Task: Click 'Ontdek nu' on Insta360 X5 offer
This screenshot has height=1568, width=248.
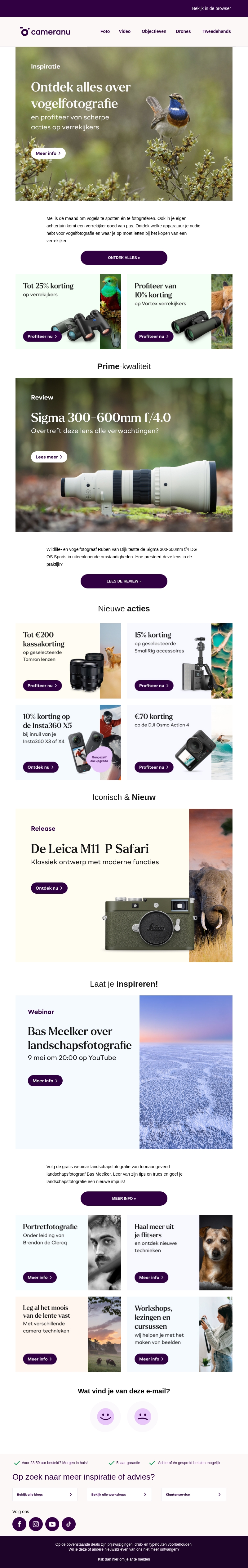Action: (41, 767)
